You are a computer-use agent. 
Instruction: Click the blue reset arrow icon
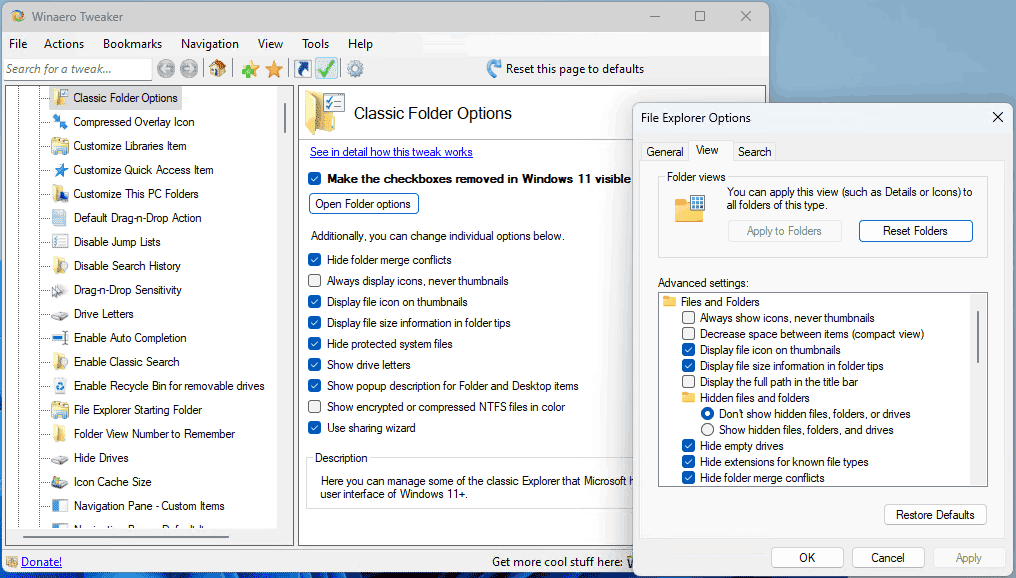pos(494,69)
